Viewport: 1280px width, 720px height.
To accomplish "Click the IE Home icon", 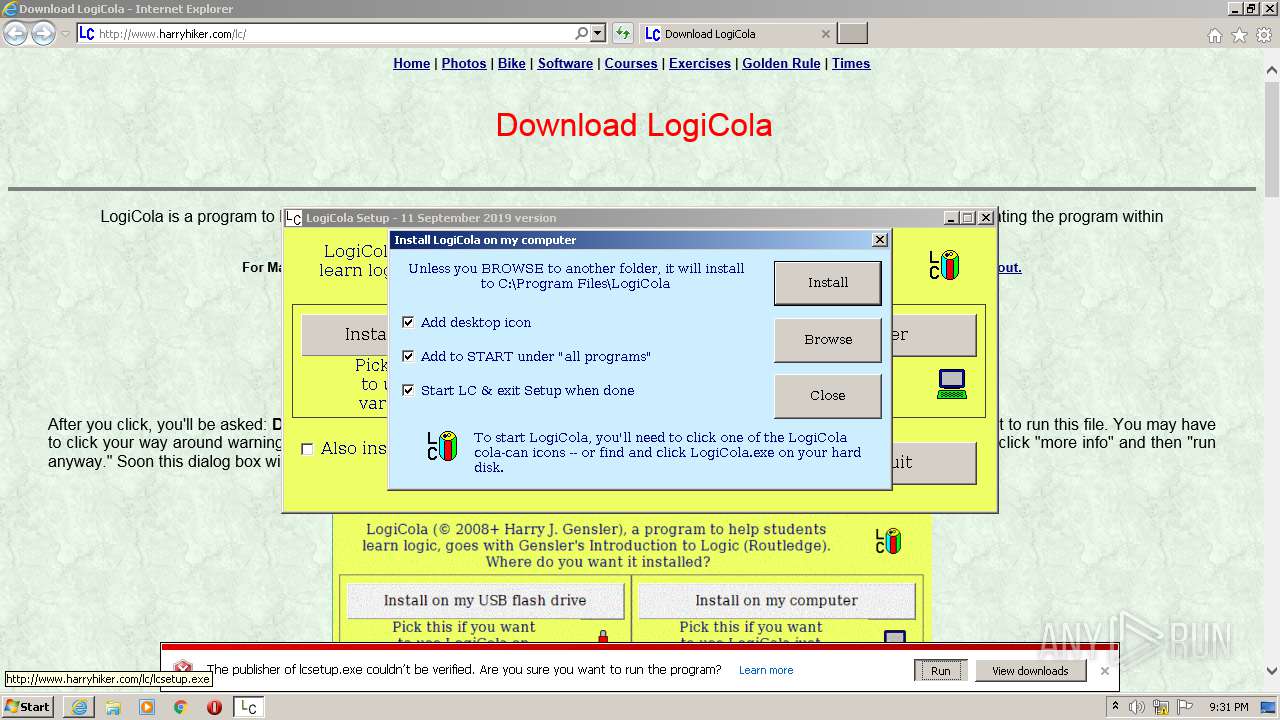I will [1215, 35].
